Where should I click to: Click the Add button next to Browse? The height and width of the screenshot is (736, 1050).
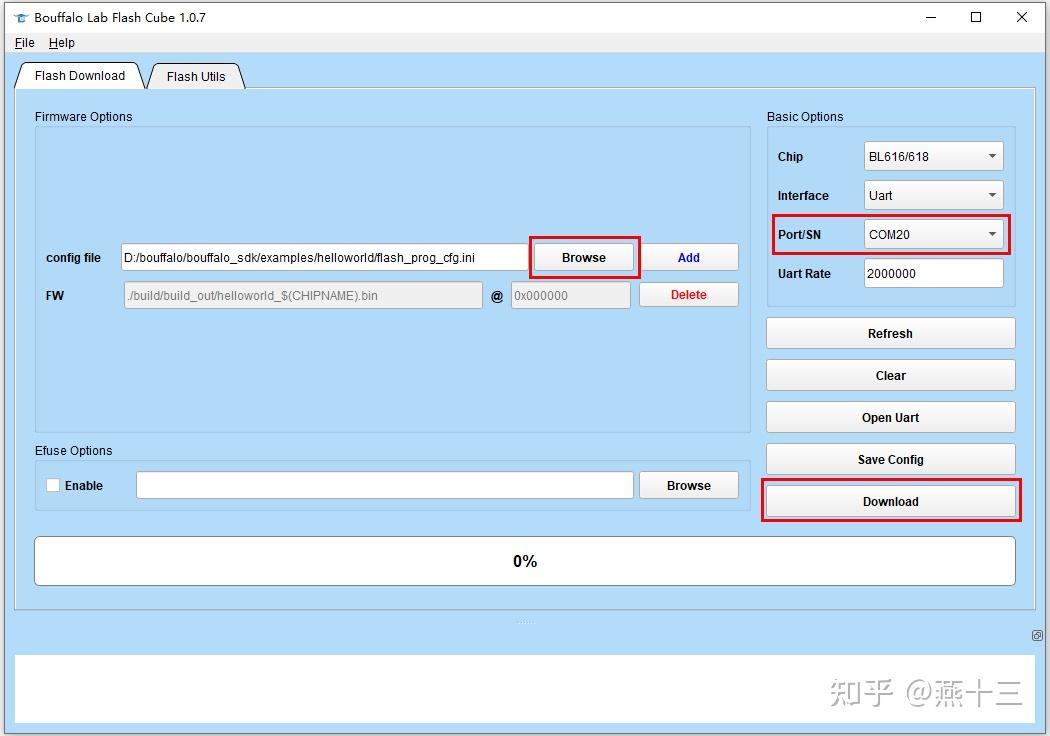(x=688, y=257)
